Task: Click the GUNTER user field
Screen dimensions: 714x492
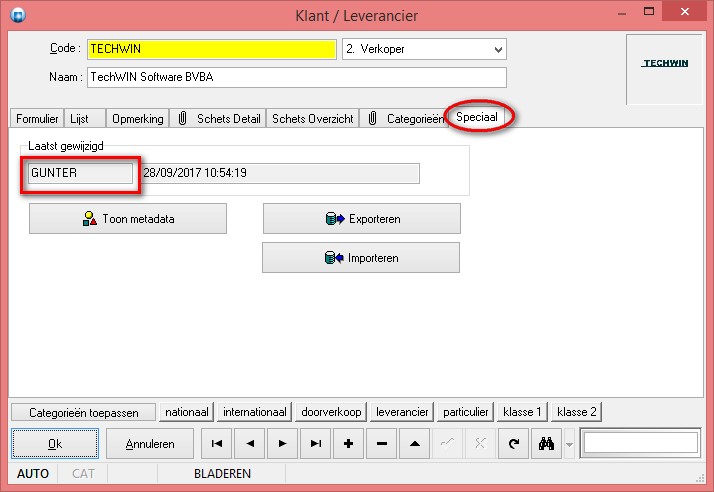Action: click(80, 173)
